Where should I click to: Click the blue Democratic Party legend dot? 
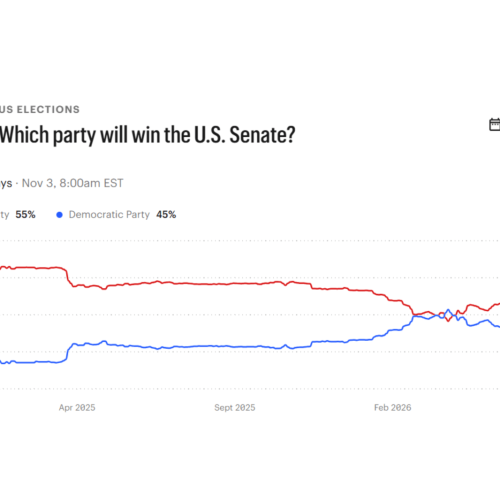pyautogui.click(x=59, y=215)
